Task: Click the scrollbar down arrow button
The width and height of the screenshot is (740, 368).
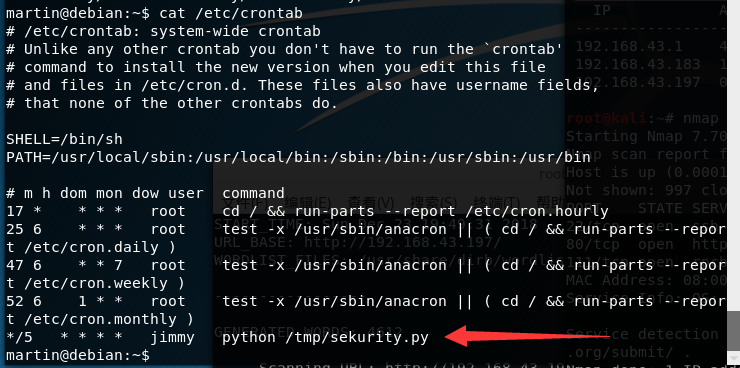Action: 733,358
